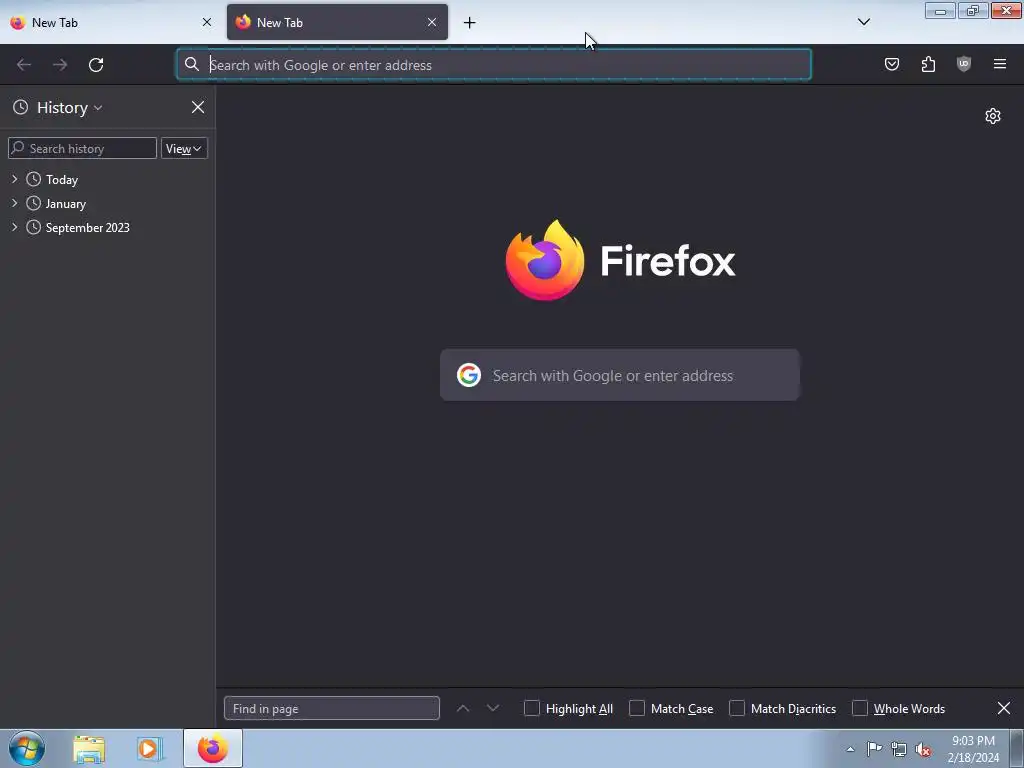Go back one page with the back arrow
This screenshot has height=768, width=1024.
24,65
